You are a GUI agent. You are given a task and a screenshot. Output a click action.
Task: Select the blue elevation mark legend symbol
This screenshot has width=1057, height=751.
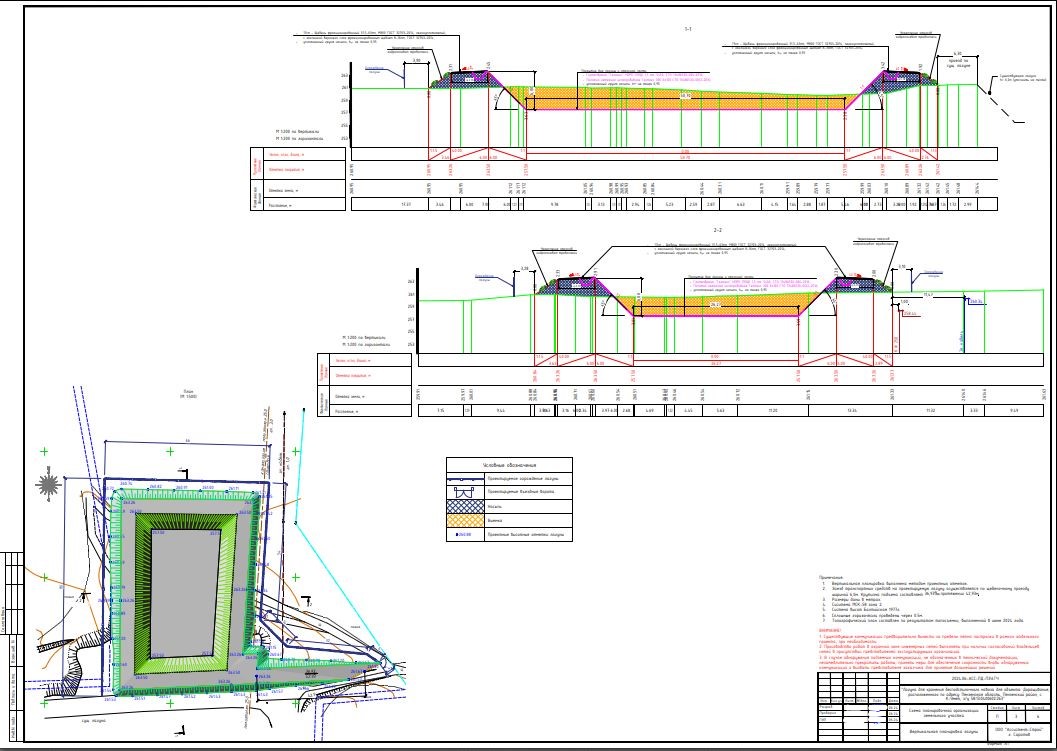click(466, 535)
